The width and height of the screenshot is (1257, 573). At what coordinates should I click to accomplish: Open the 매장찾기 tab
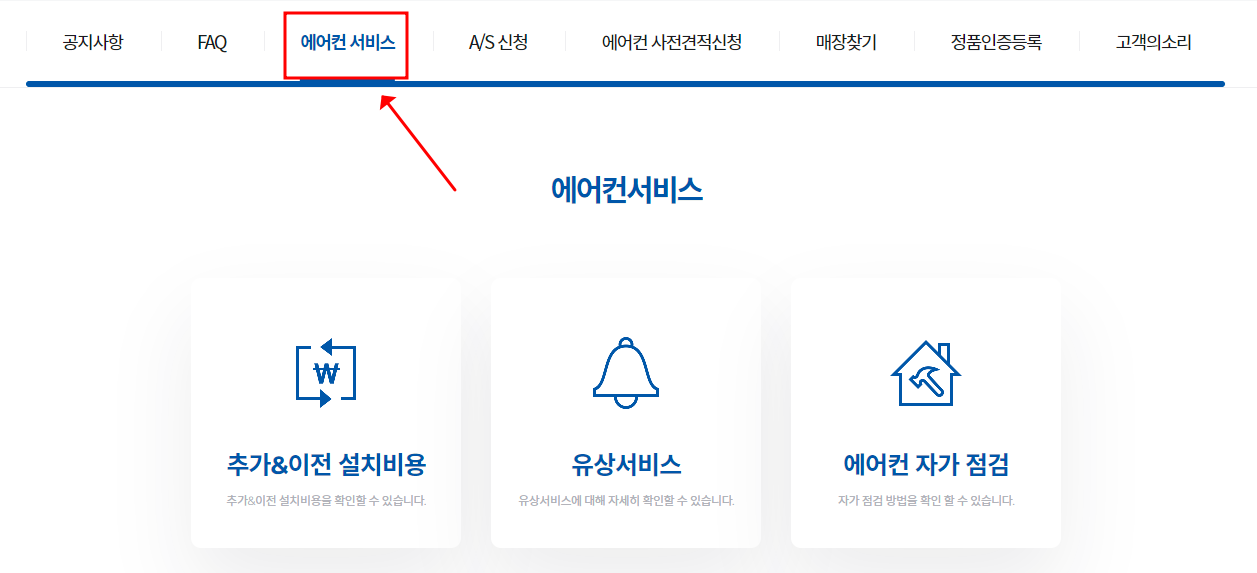coord(846,43)
